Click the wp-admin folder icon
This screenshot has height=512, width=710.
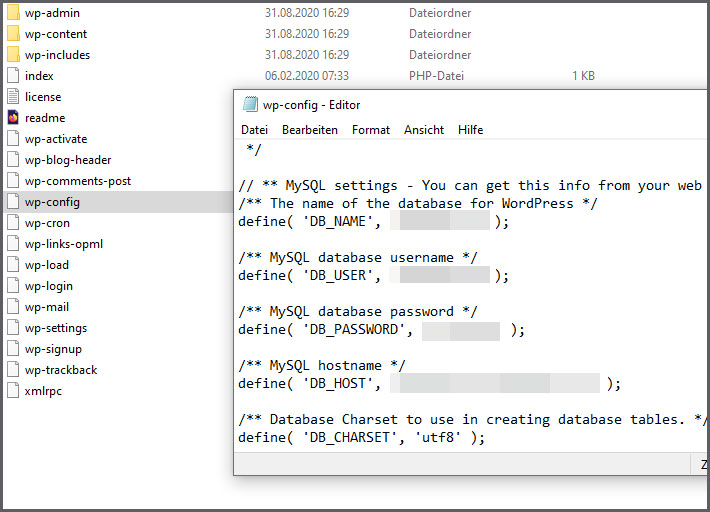pyautogui.click(x=14, y=13)
